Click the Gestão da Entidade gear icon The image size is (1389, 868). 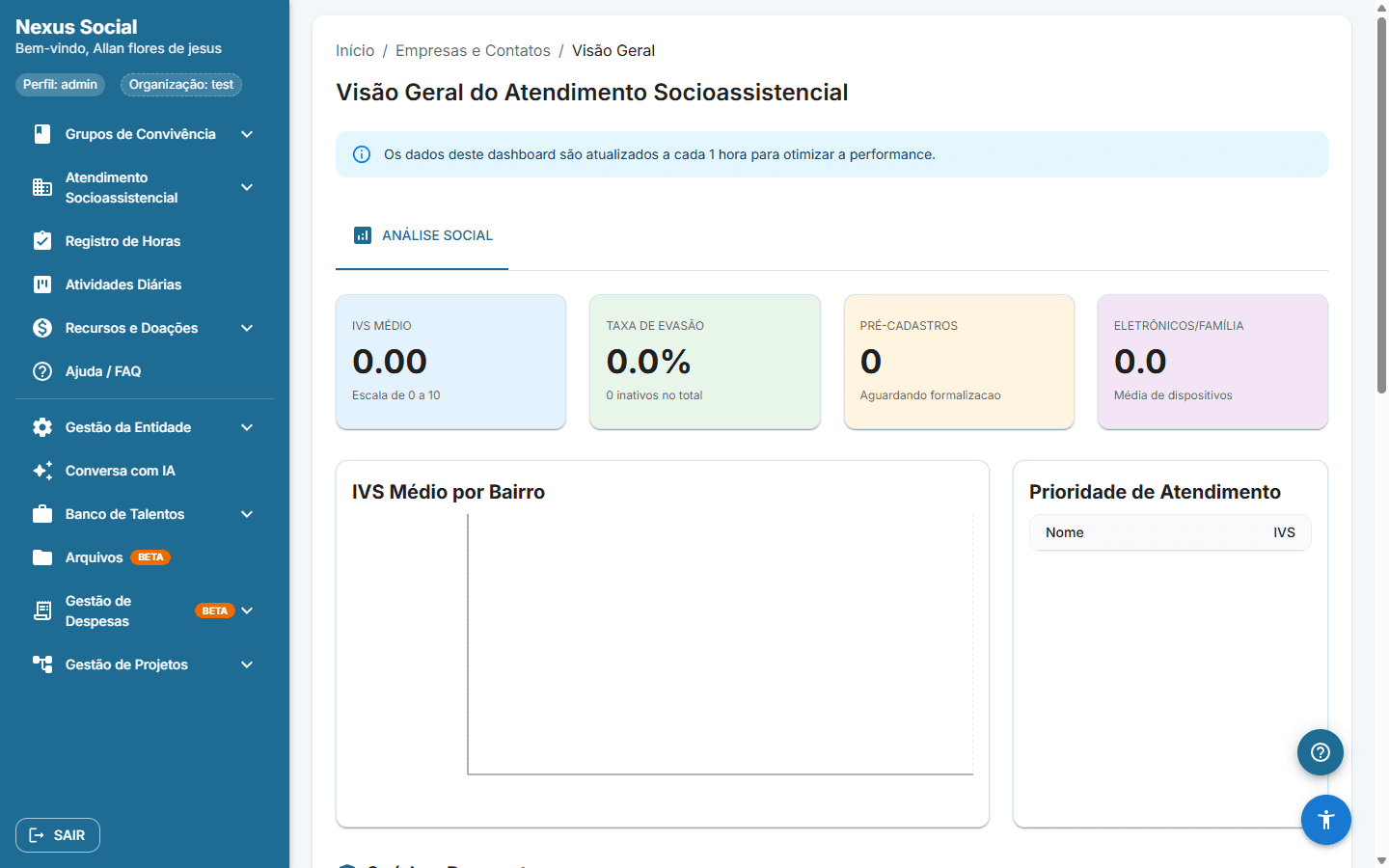(42, 427)
